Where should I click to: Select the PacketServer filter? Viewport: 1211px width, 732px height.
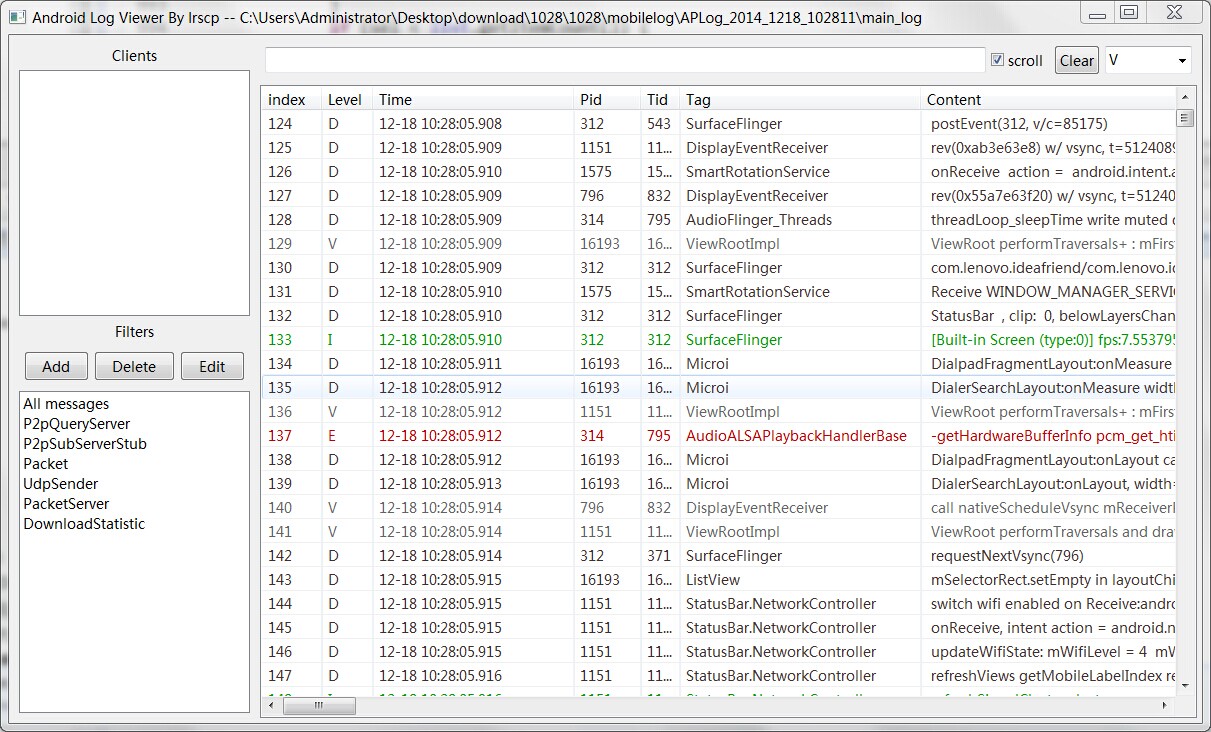click(x=66, y=504)
